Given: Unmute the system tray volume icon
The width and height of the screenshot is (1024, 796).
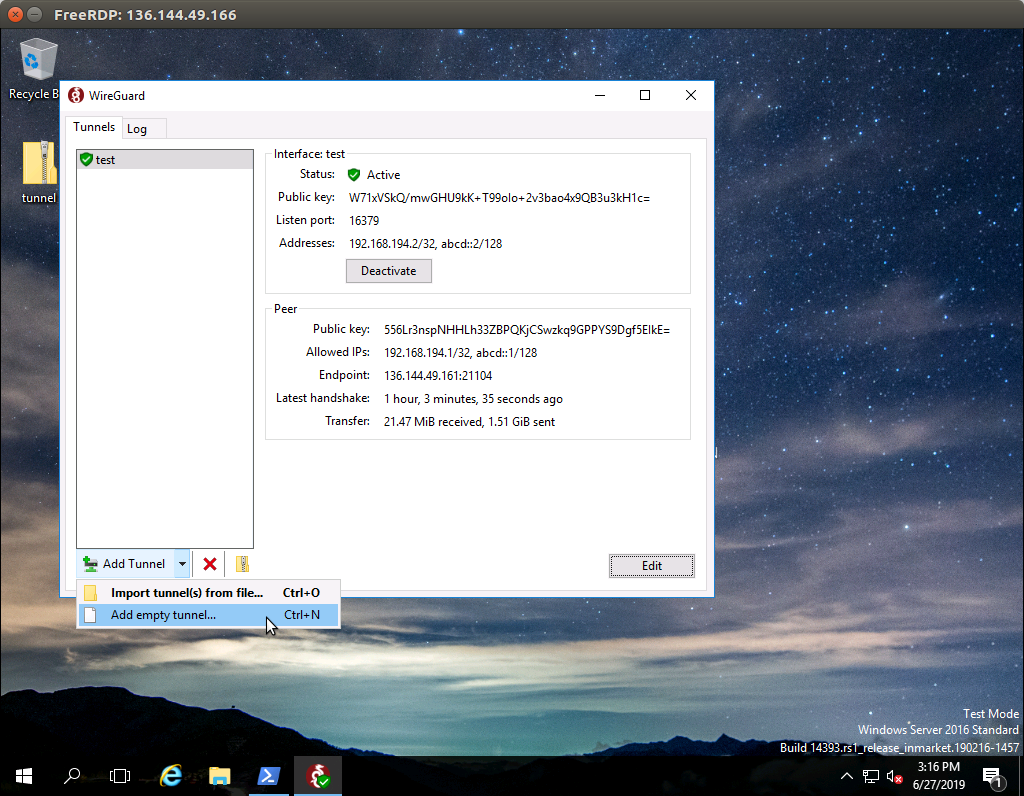Looking at the screenshot, I should [895, 776].
